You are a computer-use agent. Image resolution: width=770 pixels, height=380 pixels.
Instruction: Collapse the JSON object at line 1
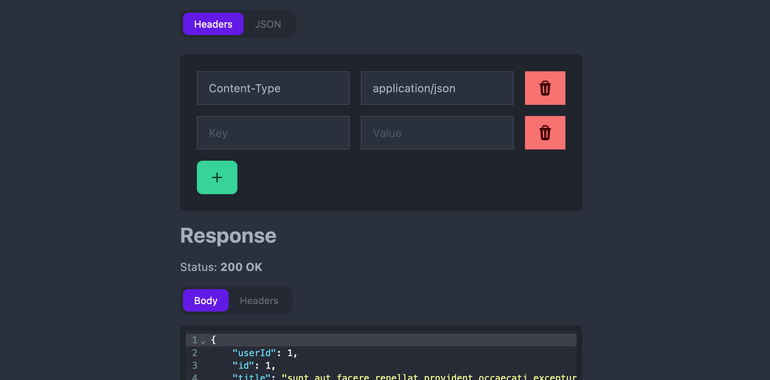click(203, 341)
